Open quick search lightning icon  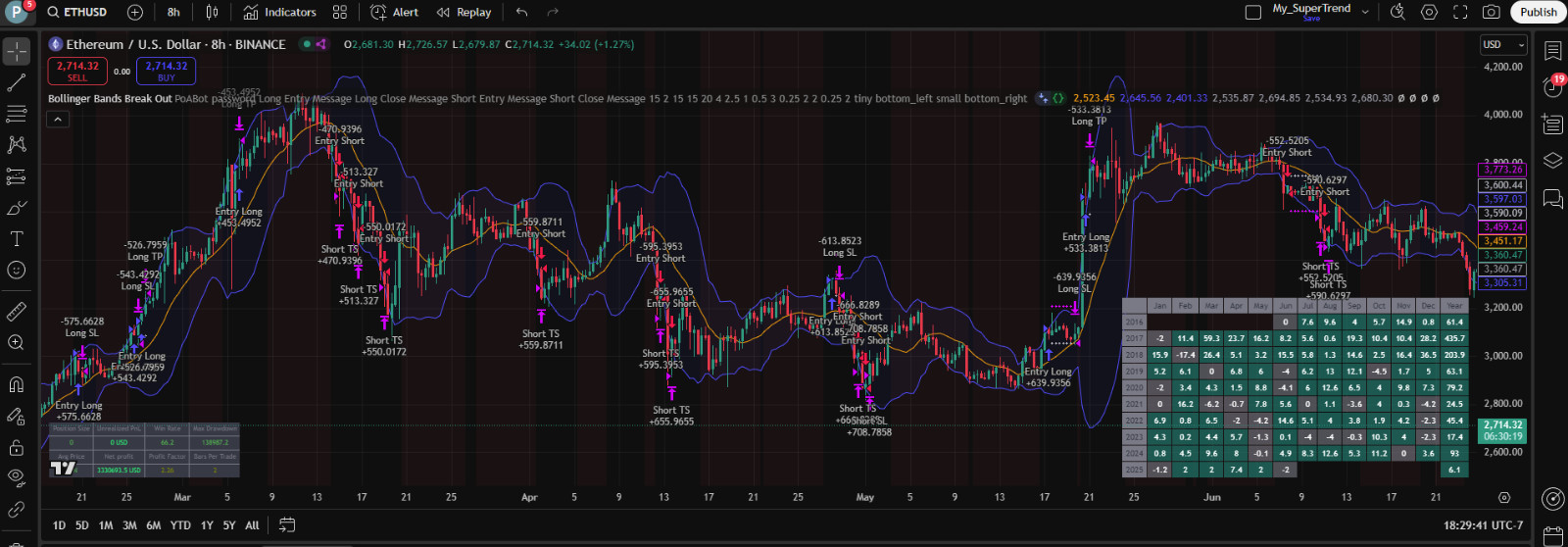click(x=1398, y=12)
